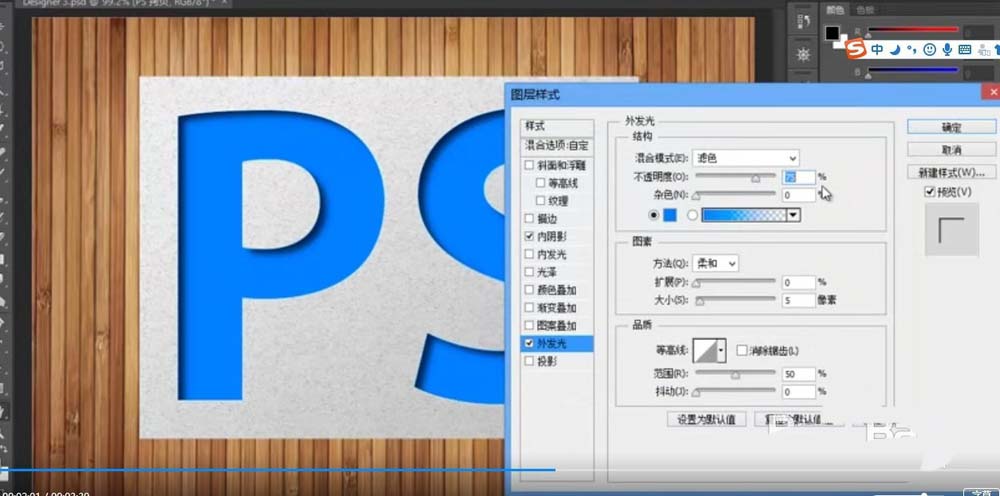
Task: Click the moon icon in Sogou bar
Action: point(895,49)
